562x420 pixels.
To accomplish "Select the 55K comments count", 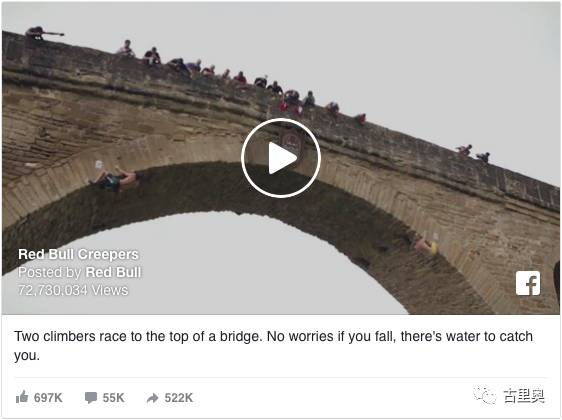I will 113,398.
